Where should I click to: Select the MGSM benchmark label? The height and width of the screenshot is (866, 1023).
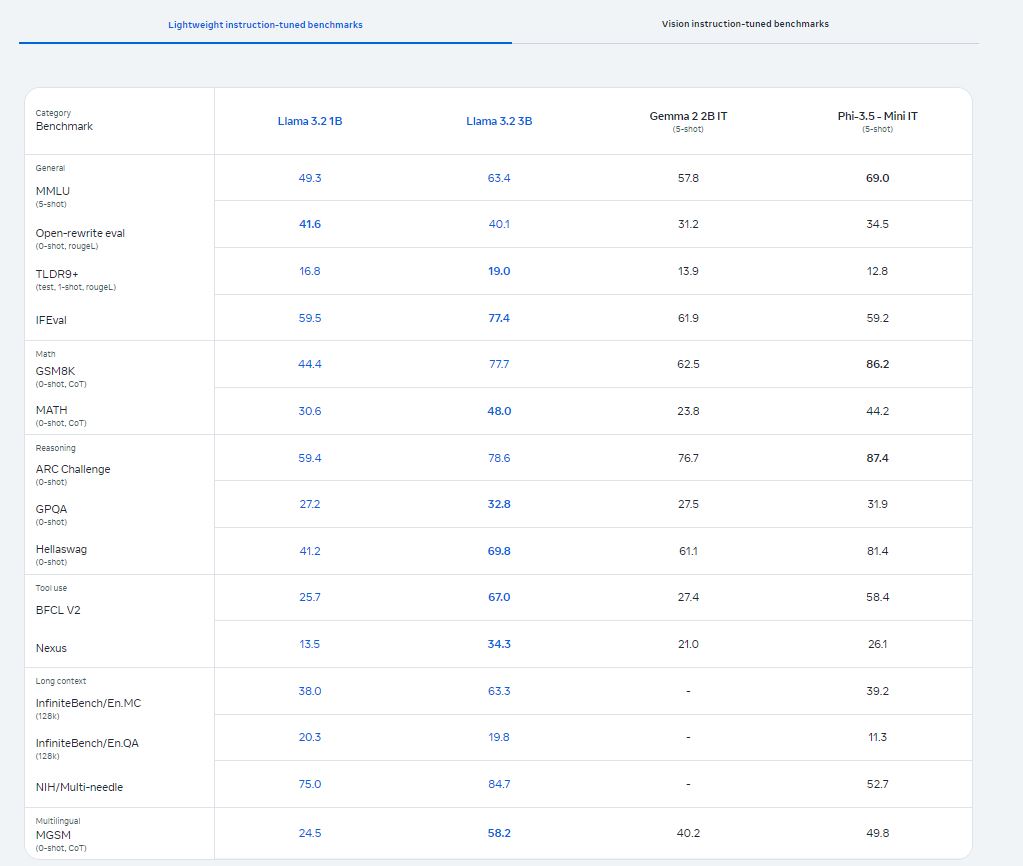click(53, 835)
